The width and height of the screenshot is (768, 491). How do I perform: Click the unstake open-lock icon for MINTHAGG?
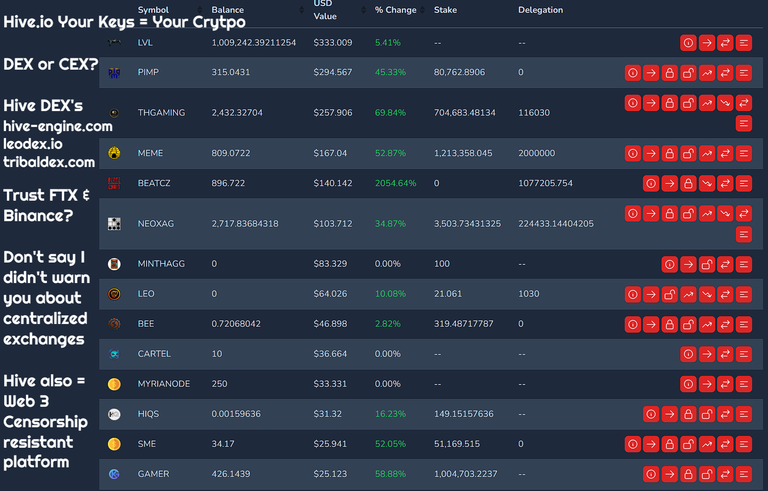tap(707, 265)
